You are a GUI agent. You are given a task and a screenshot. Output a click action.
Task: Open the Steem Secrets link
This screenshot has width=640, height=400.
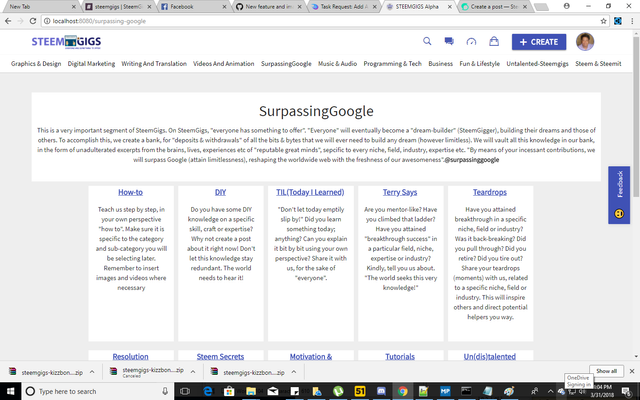(x=220, y=356)
